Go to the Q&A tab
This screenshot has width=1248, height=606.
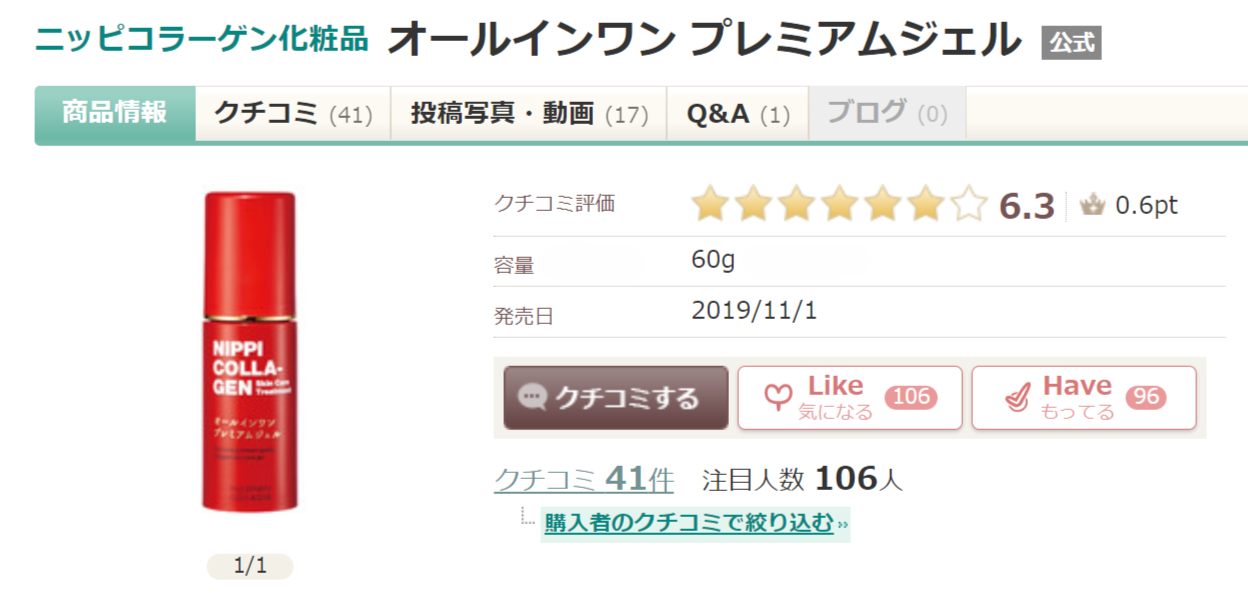click(738, 114)
